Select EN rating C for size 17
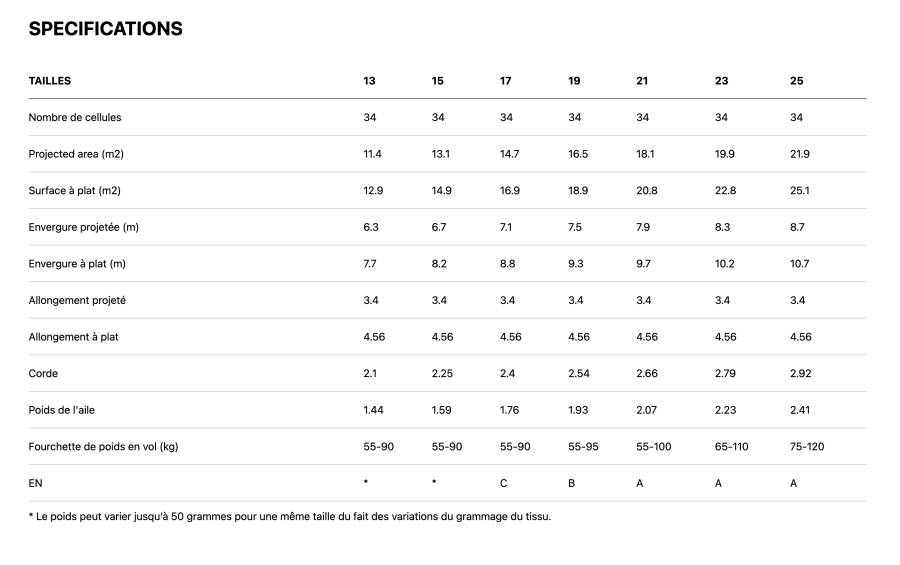The height and width of the screenshot is (565, 900). [x=503, y=483]
